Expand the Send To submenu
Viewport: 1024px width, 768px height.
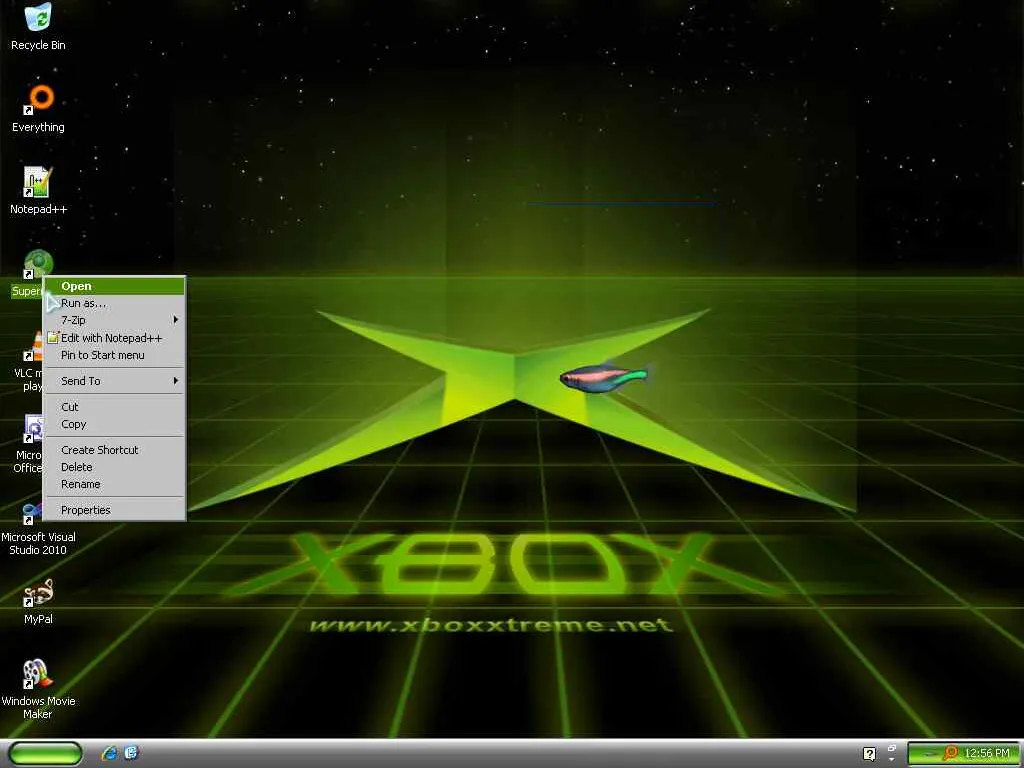click(x=115, y=381)
